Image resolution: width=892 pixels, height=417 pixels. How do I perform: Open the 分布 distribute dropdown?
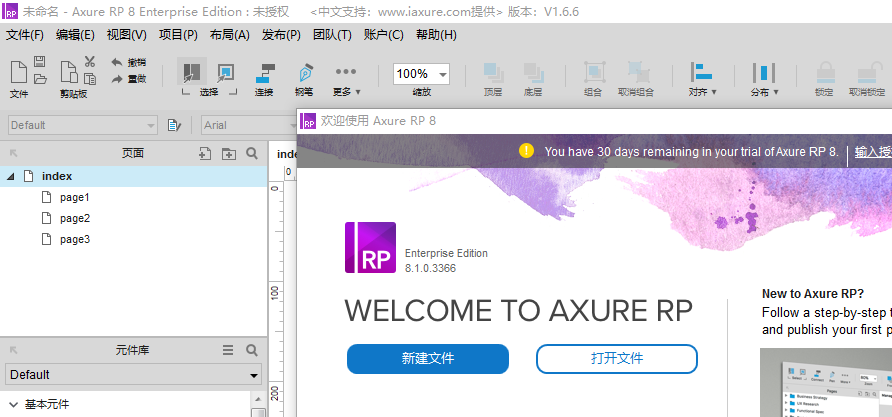tap(764, 79)
